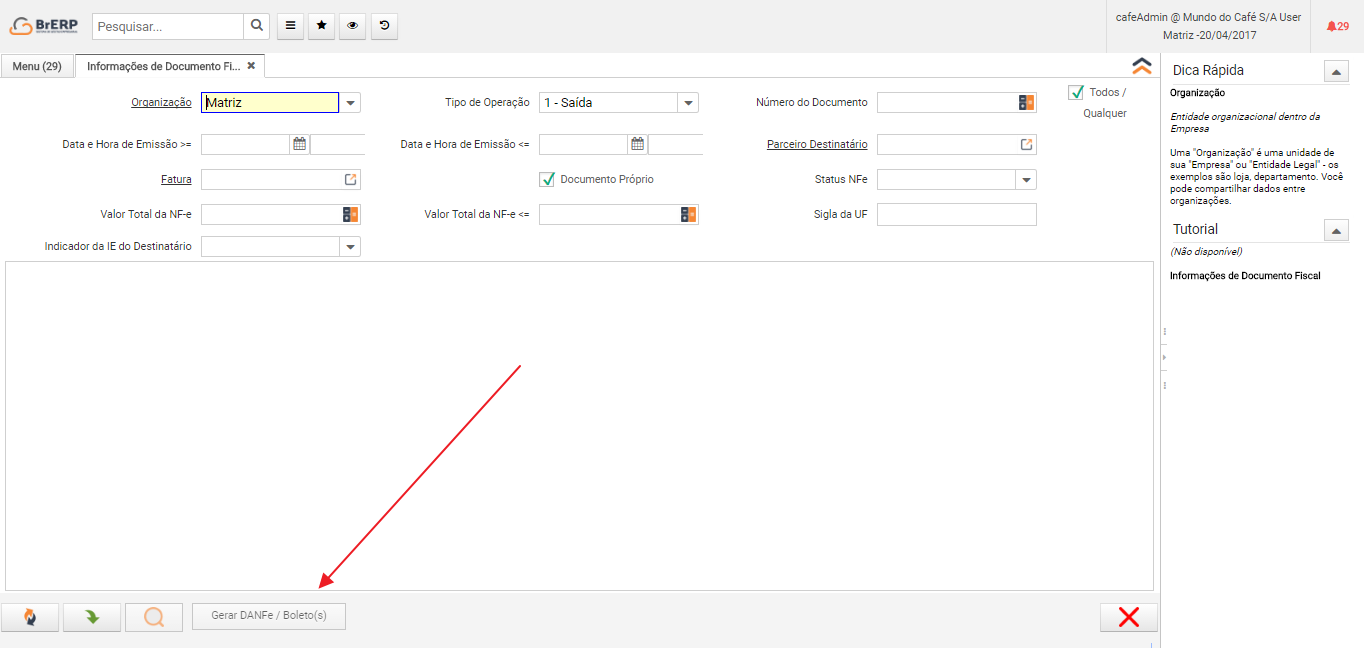Click lookup icon in Parceiro Destinatário field

[x=1026, y=145]
